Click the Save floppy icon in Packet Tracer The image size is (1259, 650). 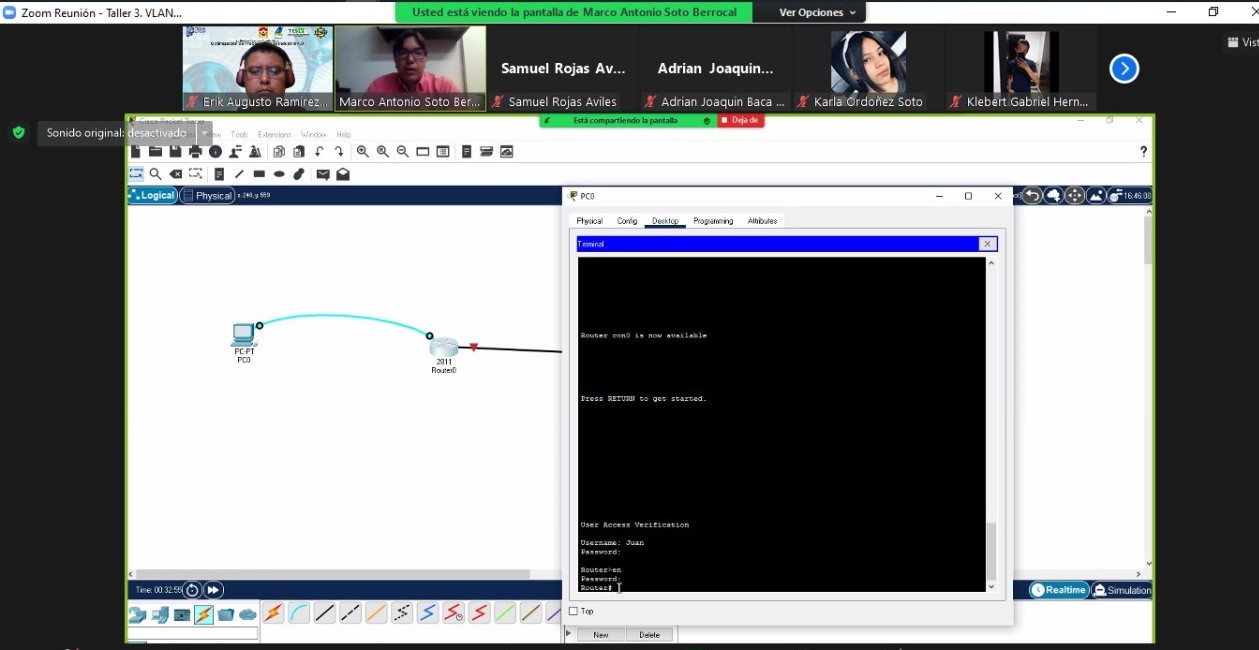point(175,152)
